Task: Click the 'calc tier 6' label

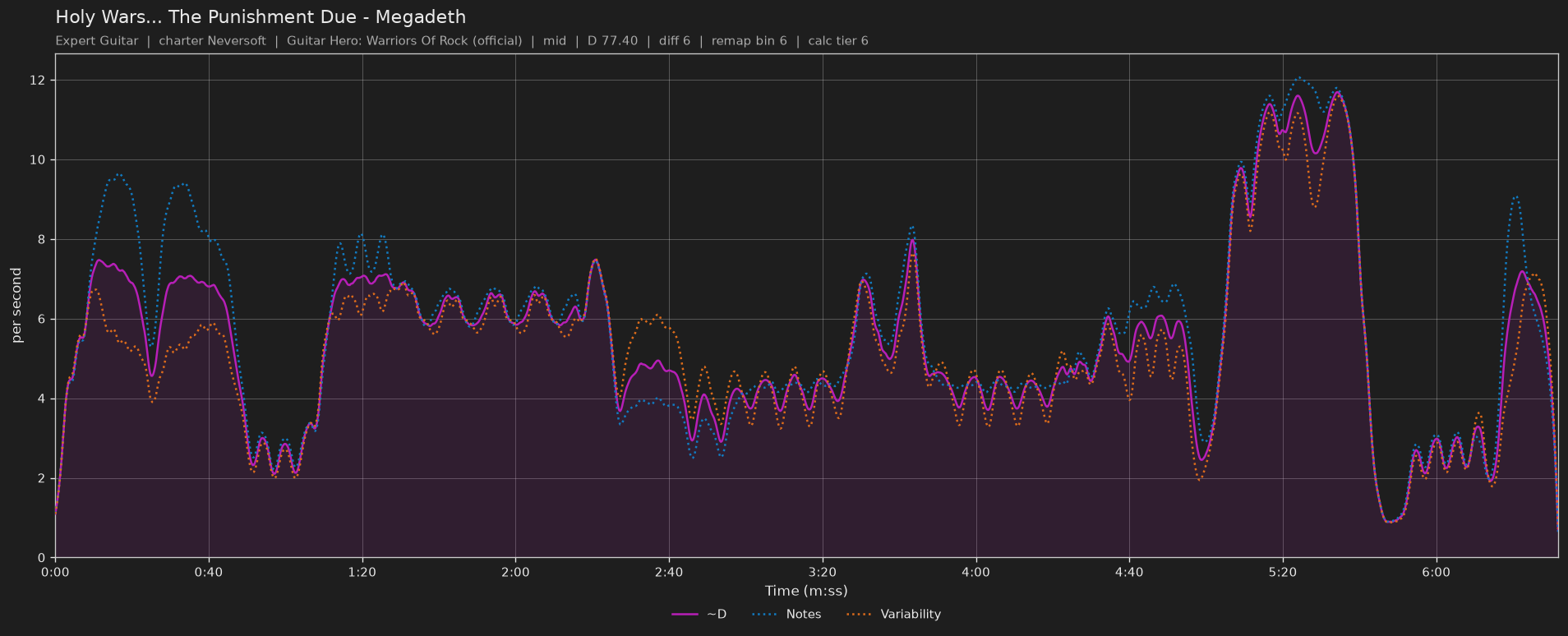Action: click(838, 41)
